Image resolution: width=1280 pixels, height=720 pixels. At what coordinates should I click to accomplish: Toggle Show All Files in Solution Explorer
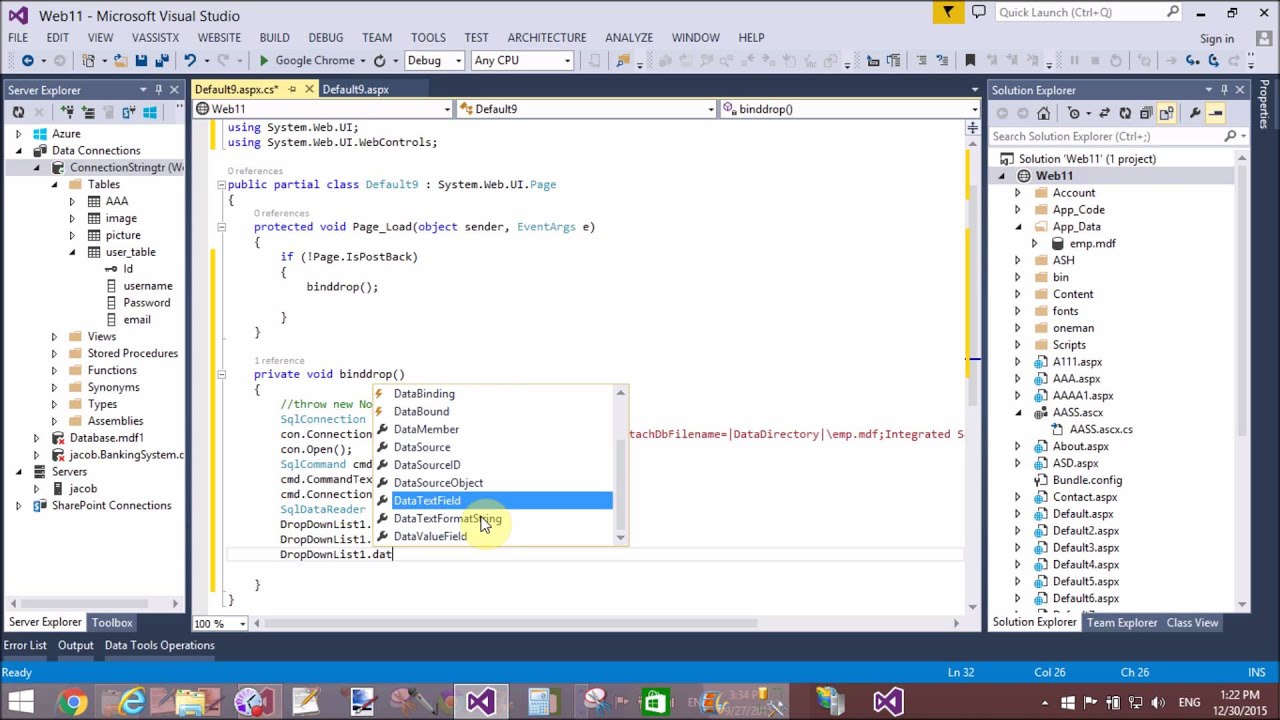coord(1166,113)
